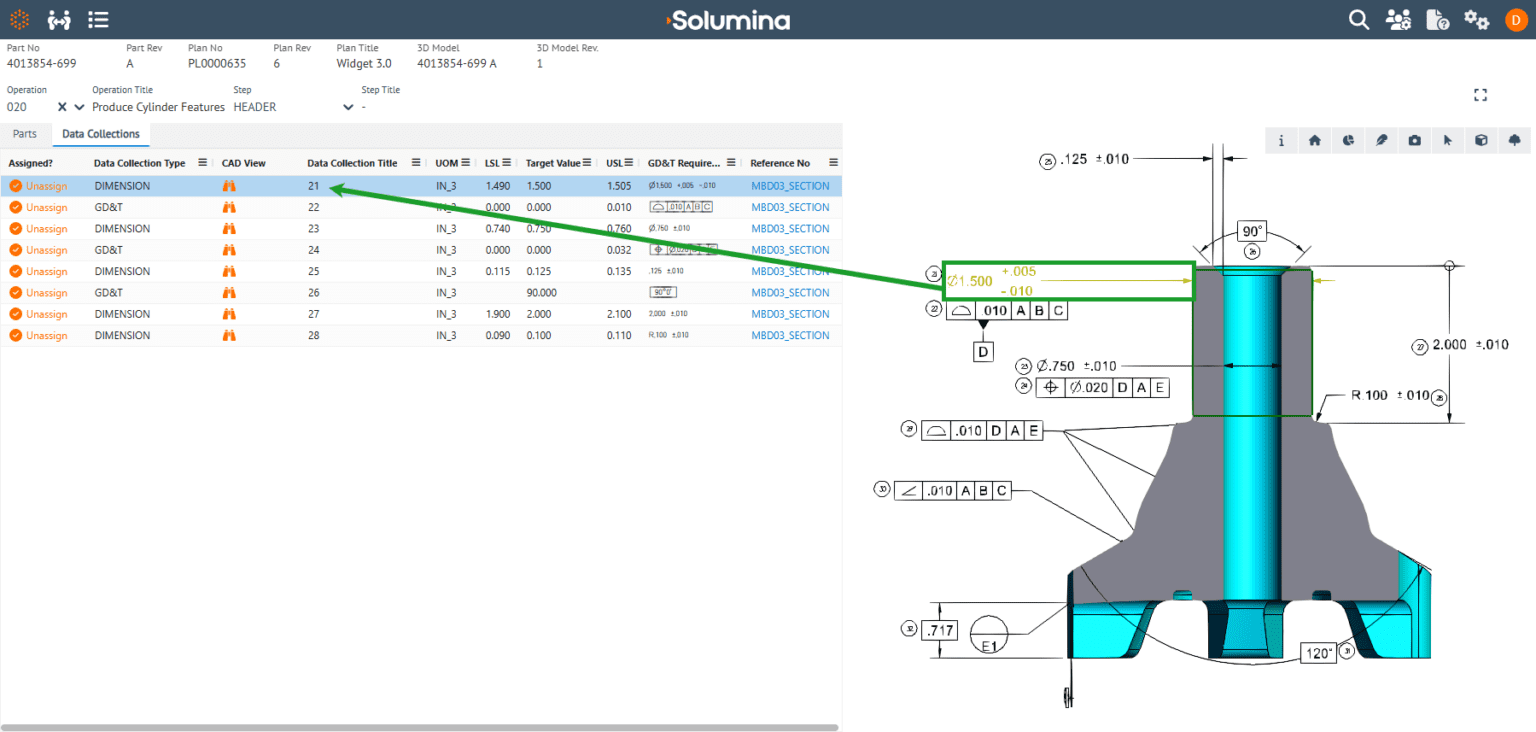Open the MBD03_SECTION link on row 23
Viewport: 1536px width, 732px height.
(x=790, y=228)
